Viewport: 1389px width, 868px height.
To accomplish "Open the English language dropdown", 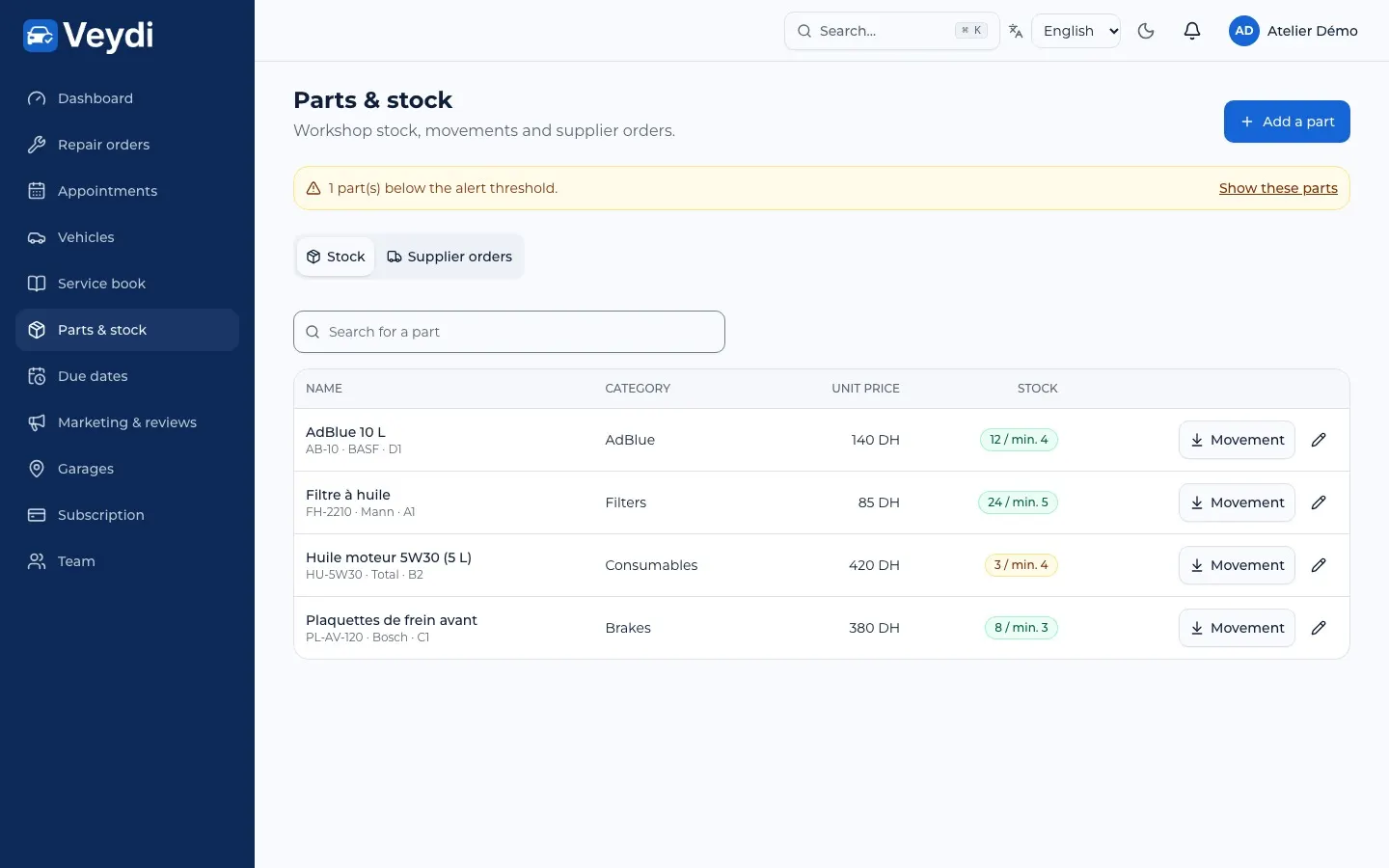I will (x=1076, y=31).
